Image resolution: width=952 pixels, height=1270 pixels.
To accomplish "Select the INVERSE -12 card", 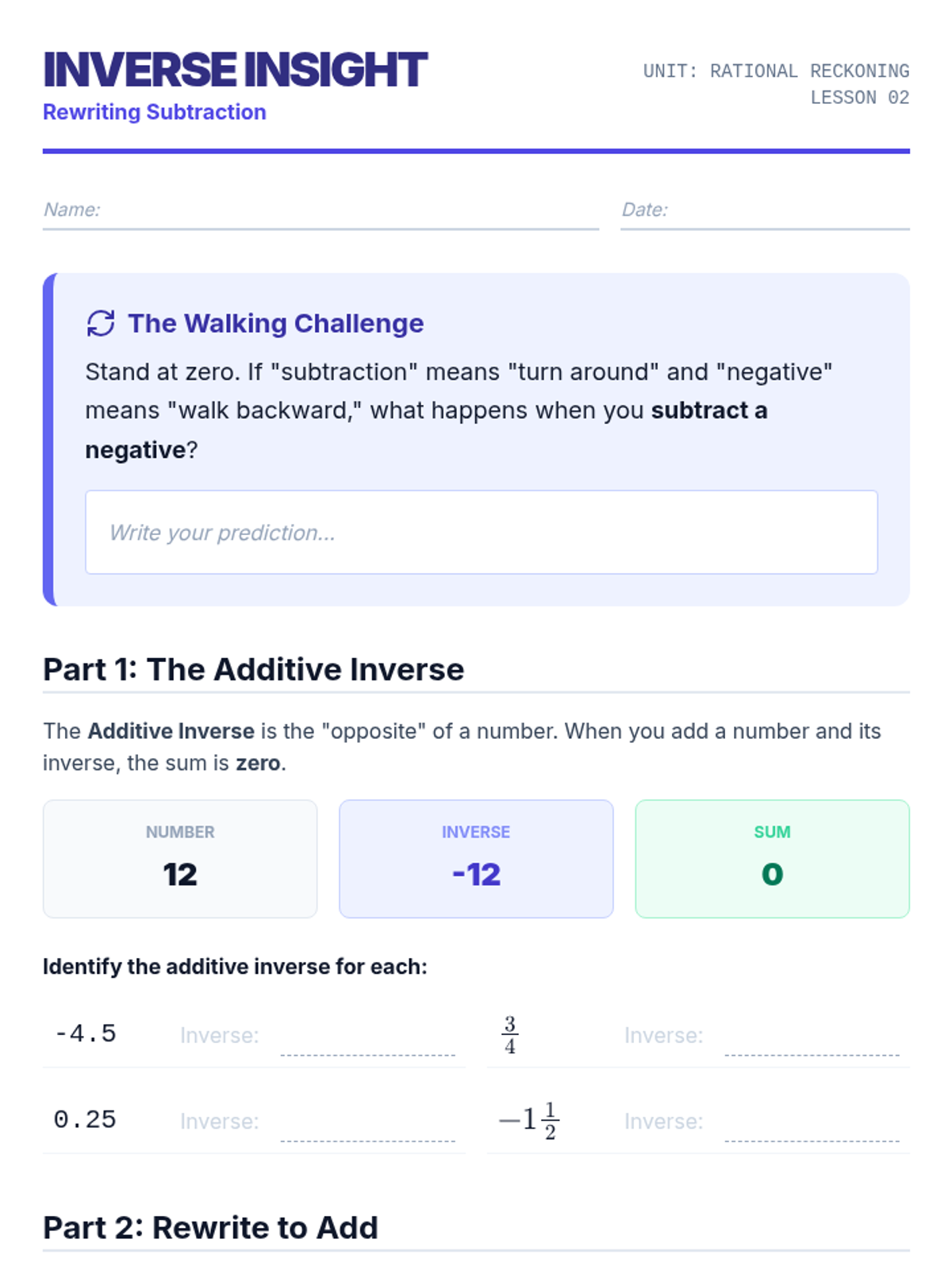I will [x=476, y=859].
